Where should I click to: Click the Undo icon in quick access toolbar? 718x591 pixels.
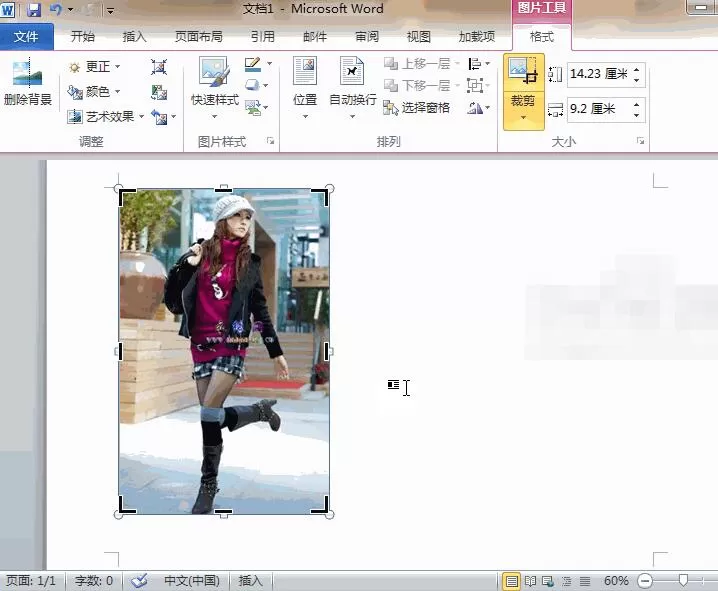[x=55, y=9]
